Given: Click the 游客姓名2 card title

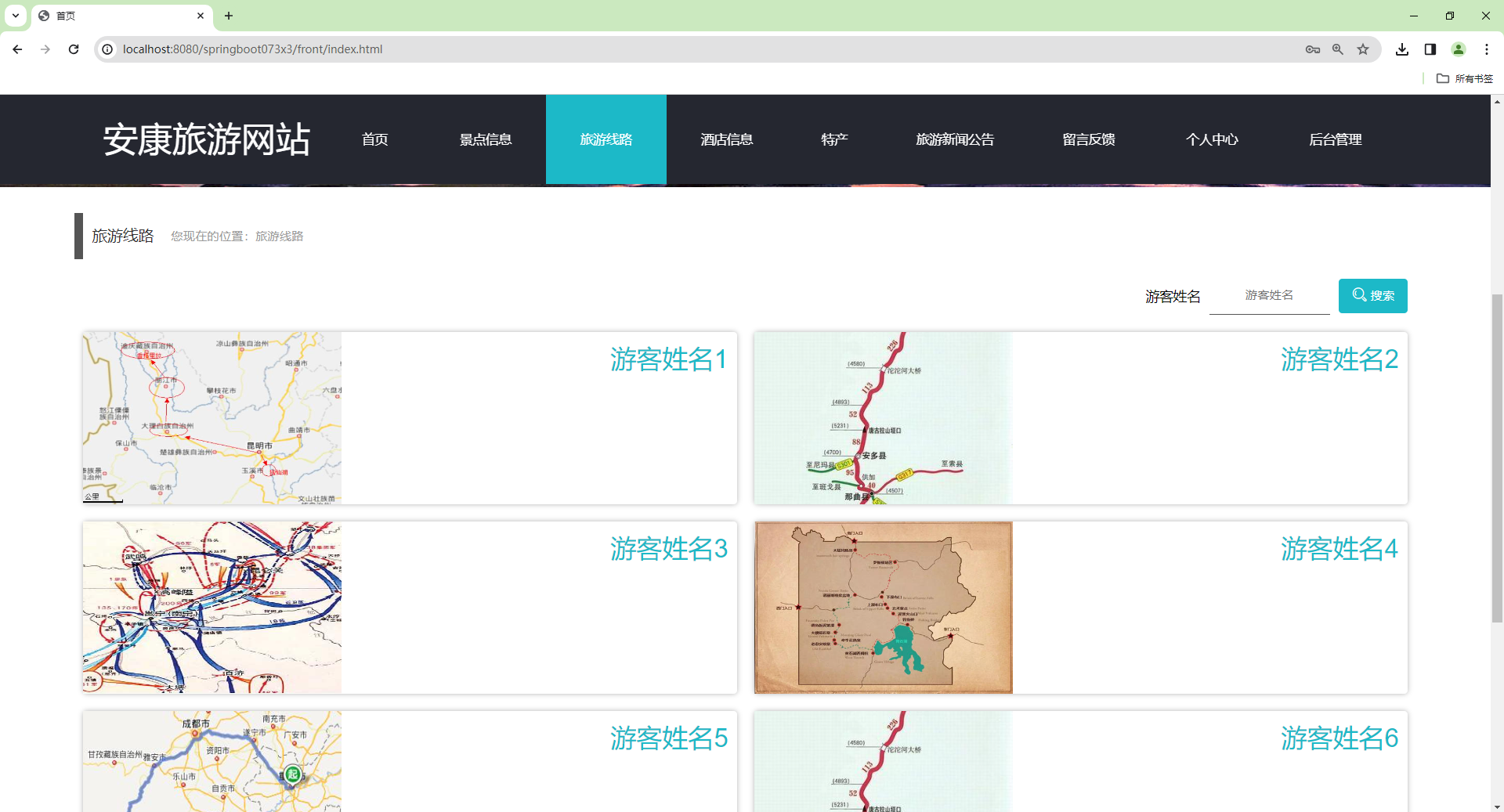Looking at the screenshot, I should 1339,359.
